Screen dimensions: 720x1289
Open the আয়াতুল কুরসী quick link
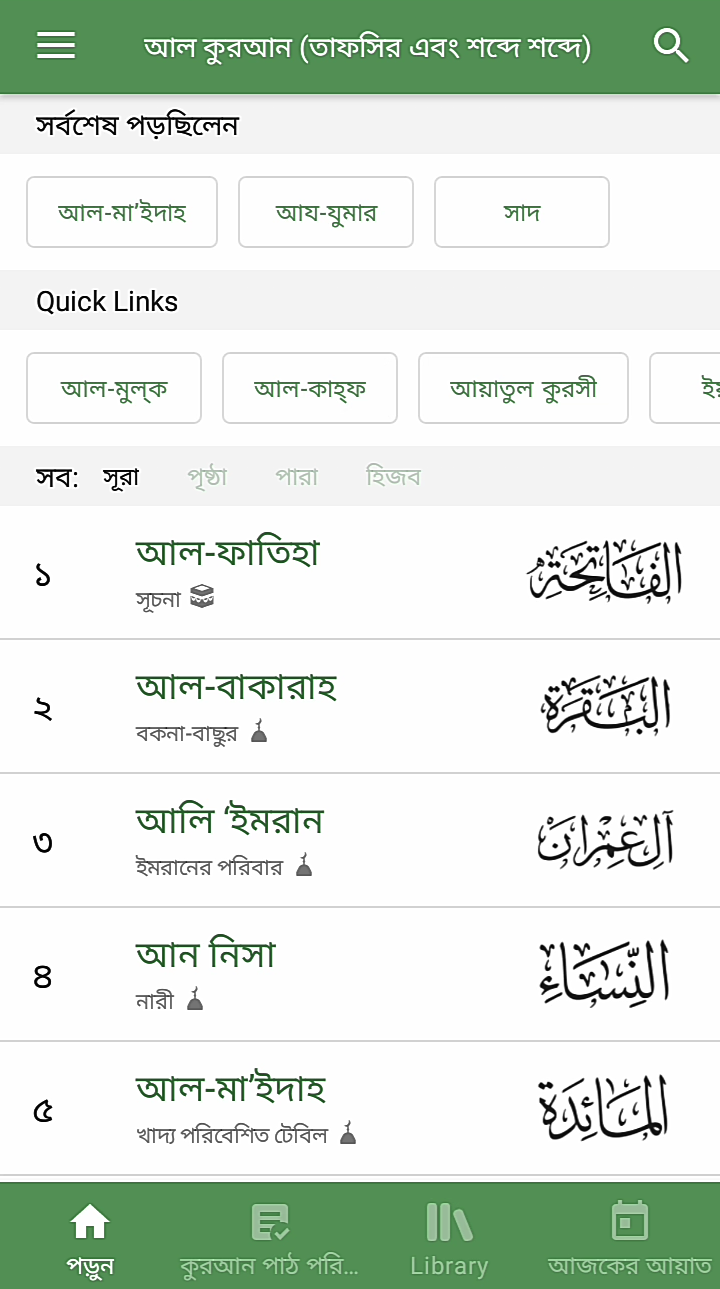[x=523, y=388]
